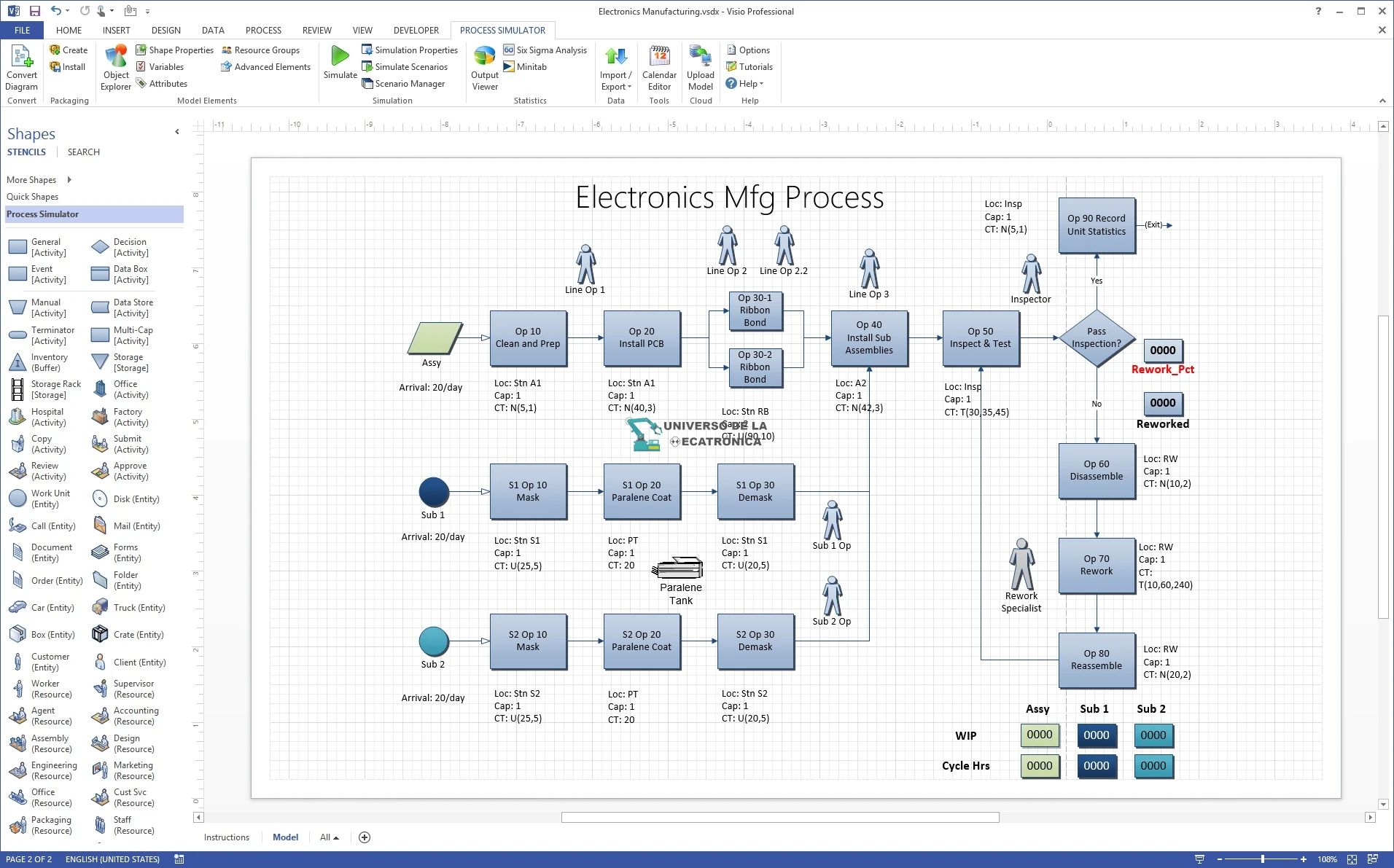The image size is (1394, 868).
Task: Open the Tutorials
Action: (x=749, y=67)
